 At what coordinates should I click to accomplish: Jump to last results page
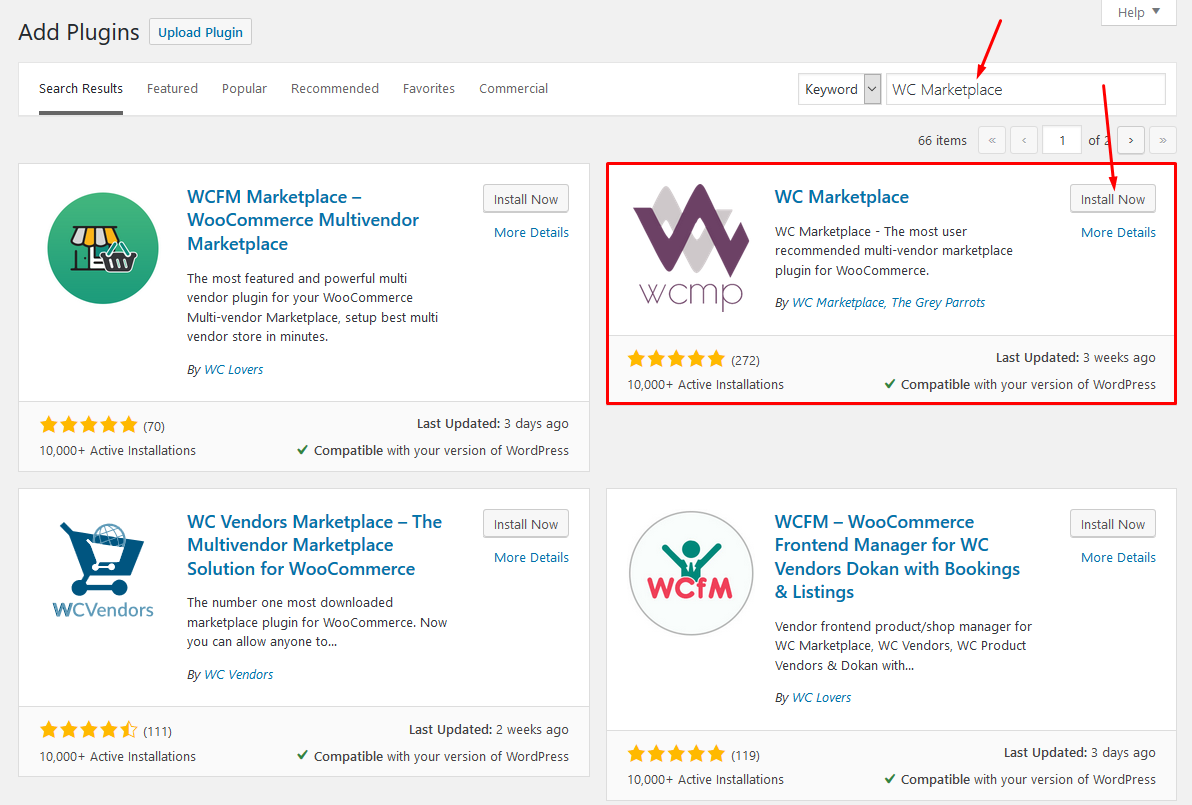(1163, 140)
